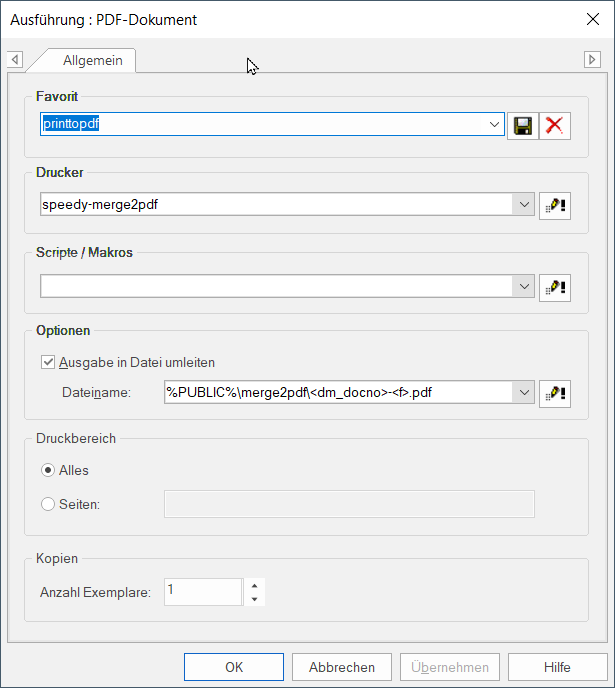Save the printtopdf favorite with disk icon
The width and height of the screenshot is (615, 688).
[522, 125]
